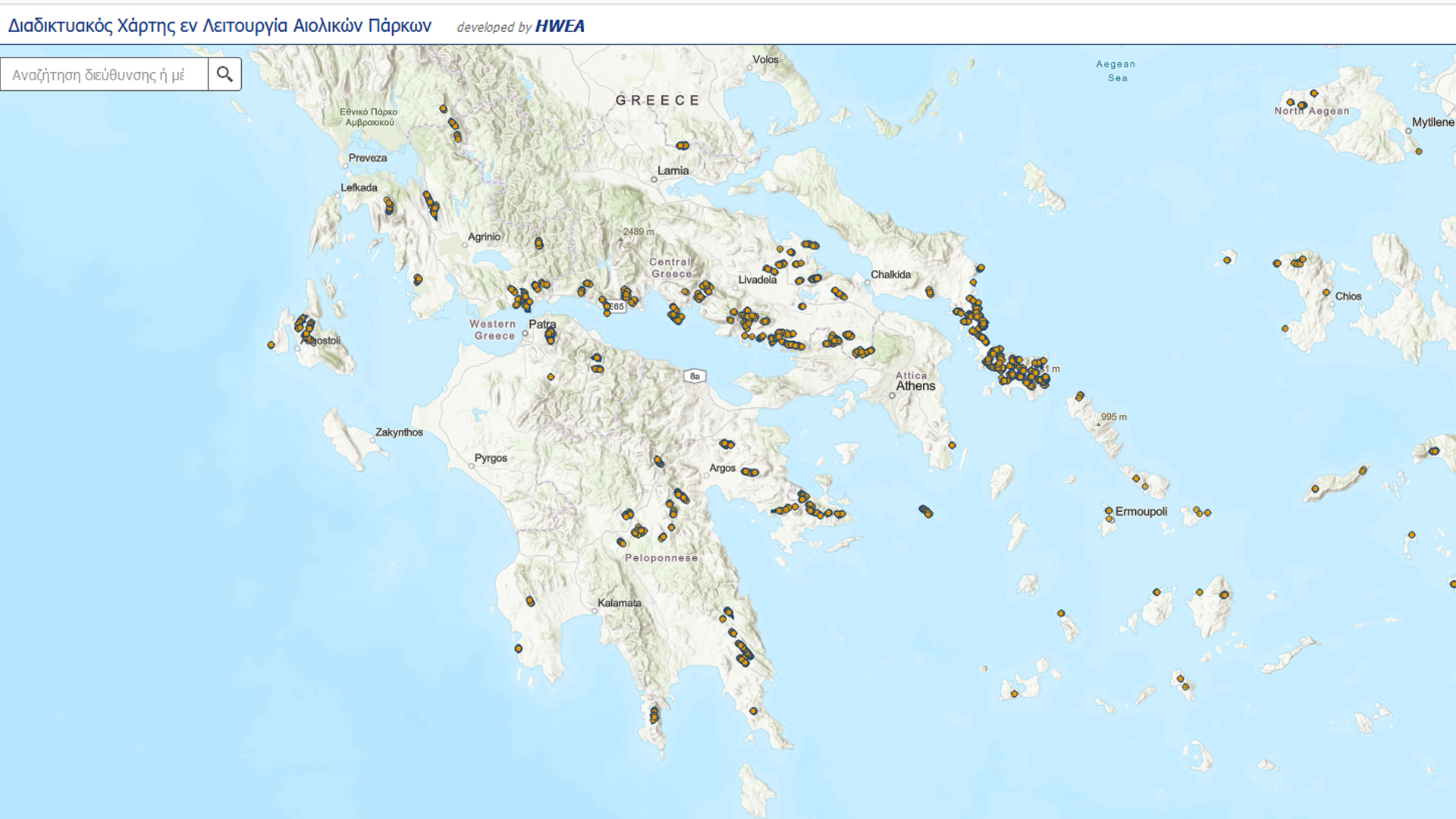
Task: Click the wind park map page title
Action: point(220,26)
